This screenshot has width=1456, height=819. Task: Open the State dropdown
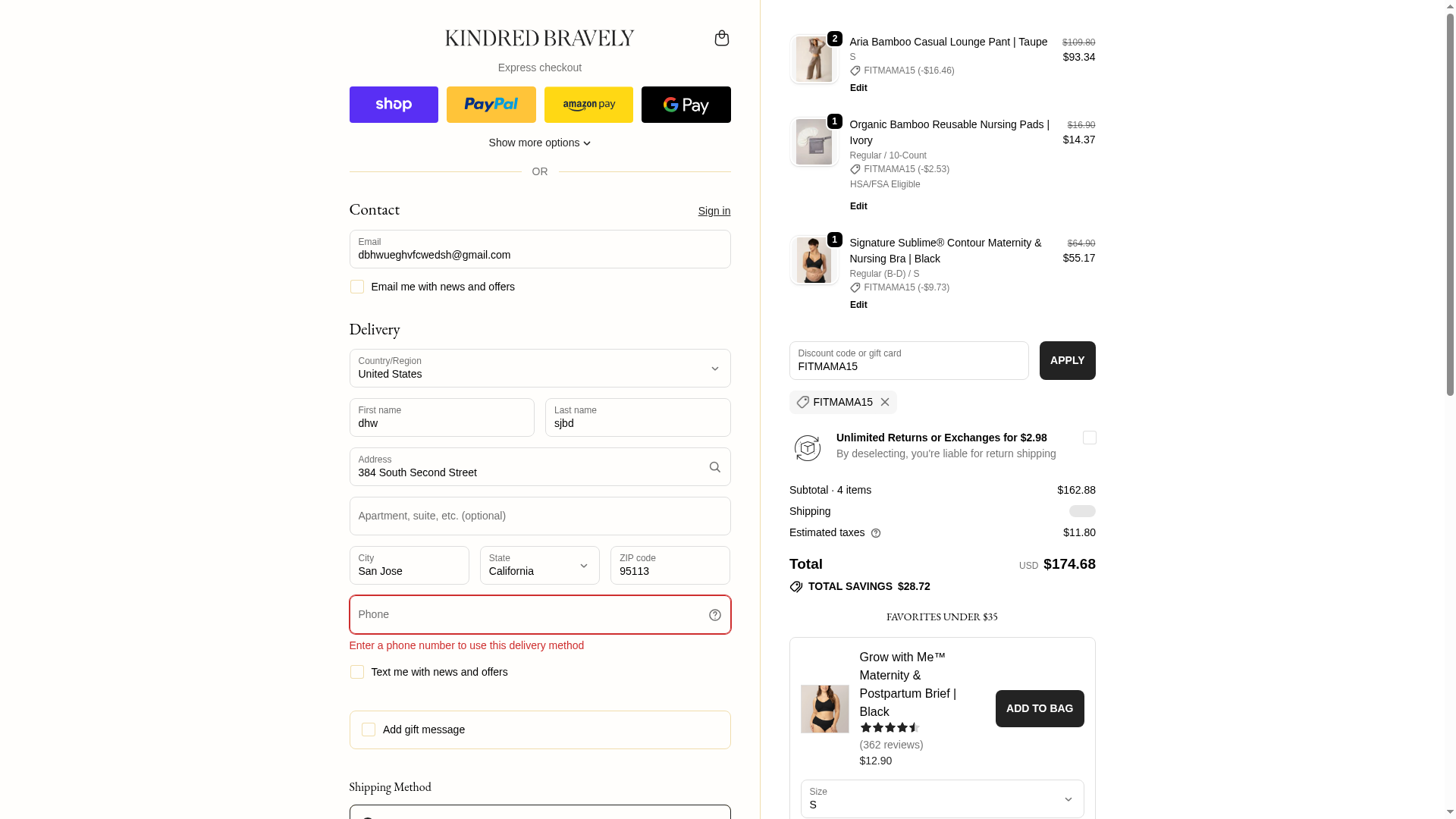point(539,566)
